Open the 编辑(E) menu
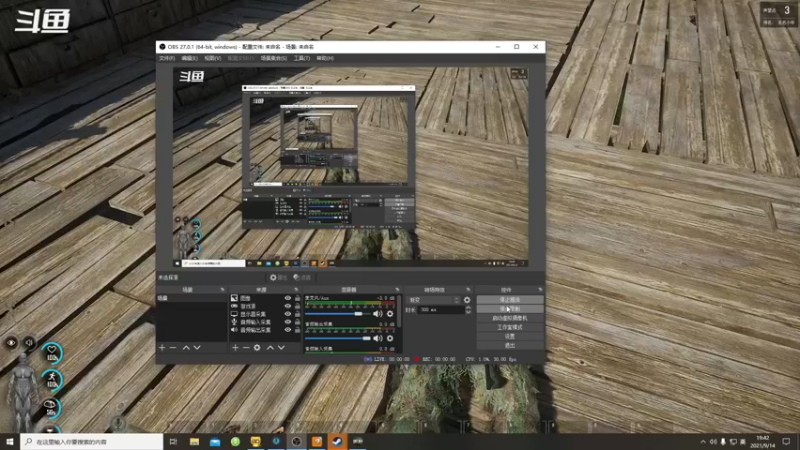This screenshot has width=800, height=450. click(189, 58)
